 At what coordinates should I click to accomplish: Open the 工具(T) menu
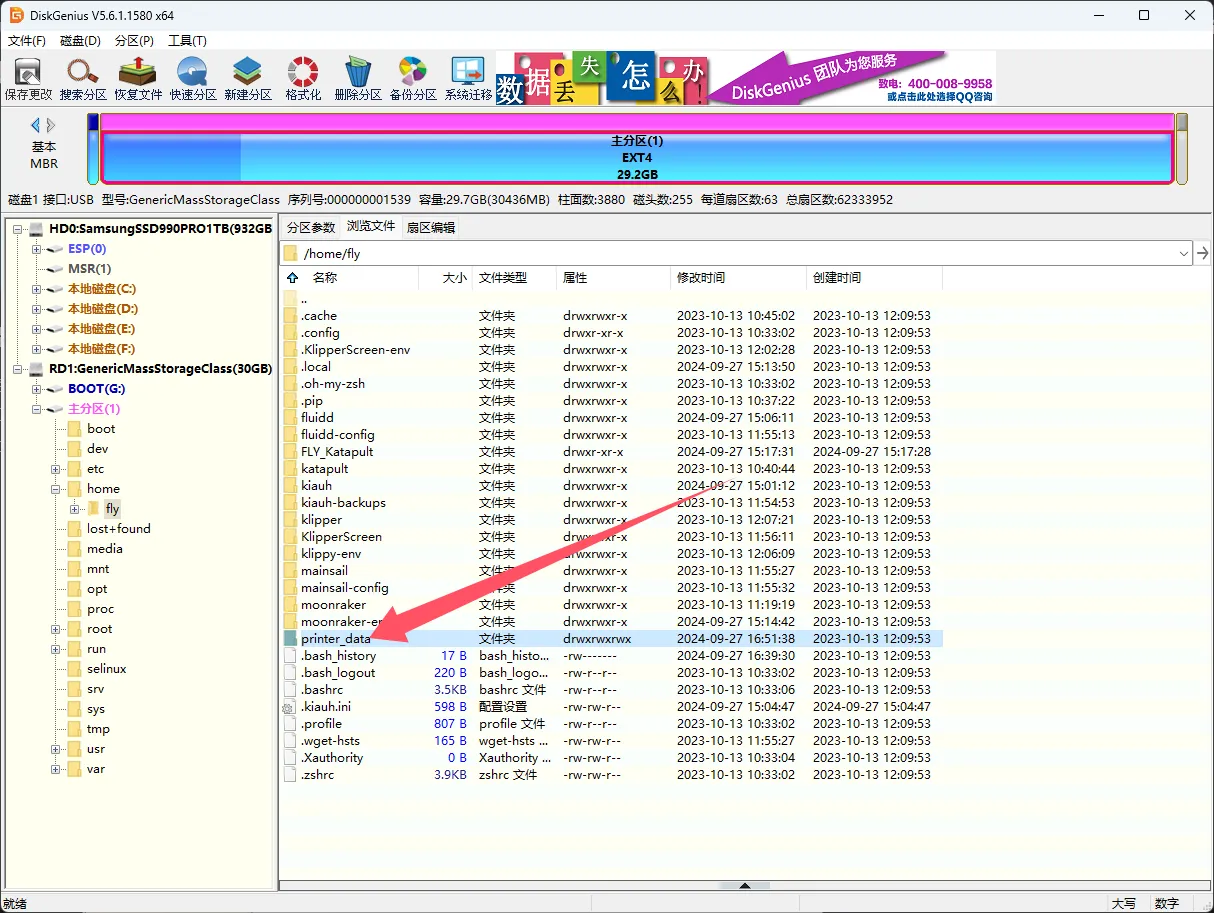click(x=187, y=41)
